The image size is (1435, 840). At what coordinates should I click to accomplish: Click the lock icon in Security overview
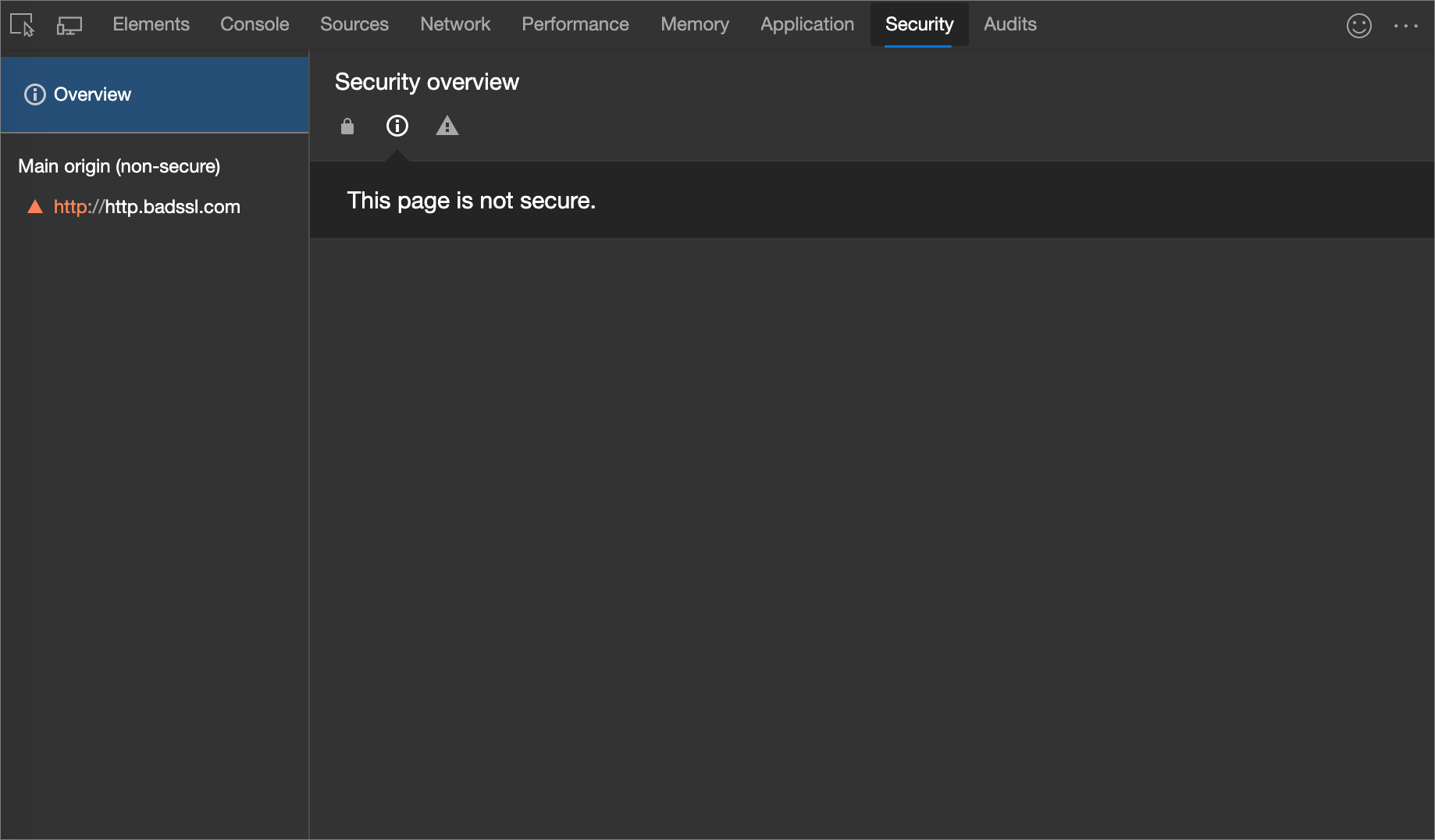coord(347,126)
